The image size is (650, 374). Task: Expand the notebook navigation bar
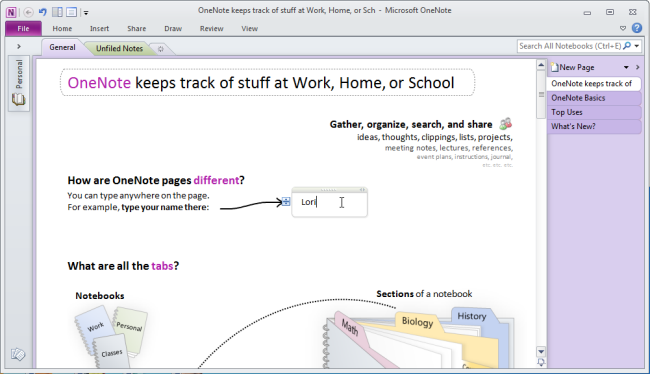point(19,46)
